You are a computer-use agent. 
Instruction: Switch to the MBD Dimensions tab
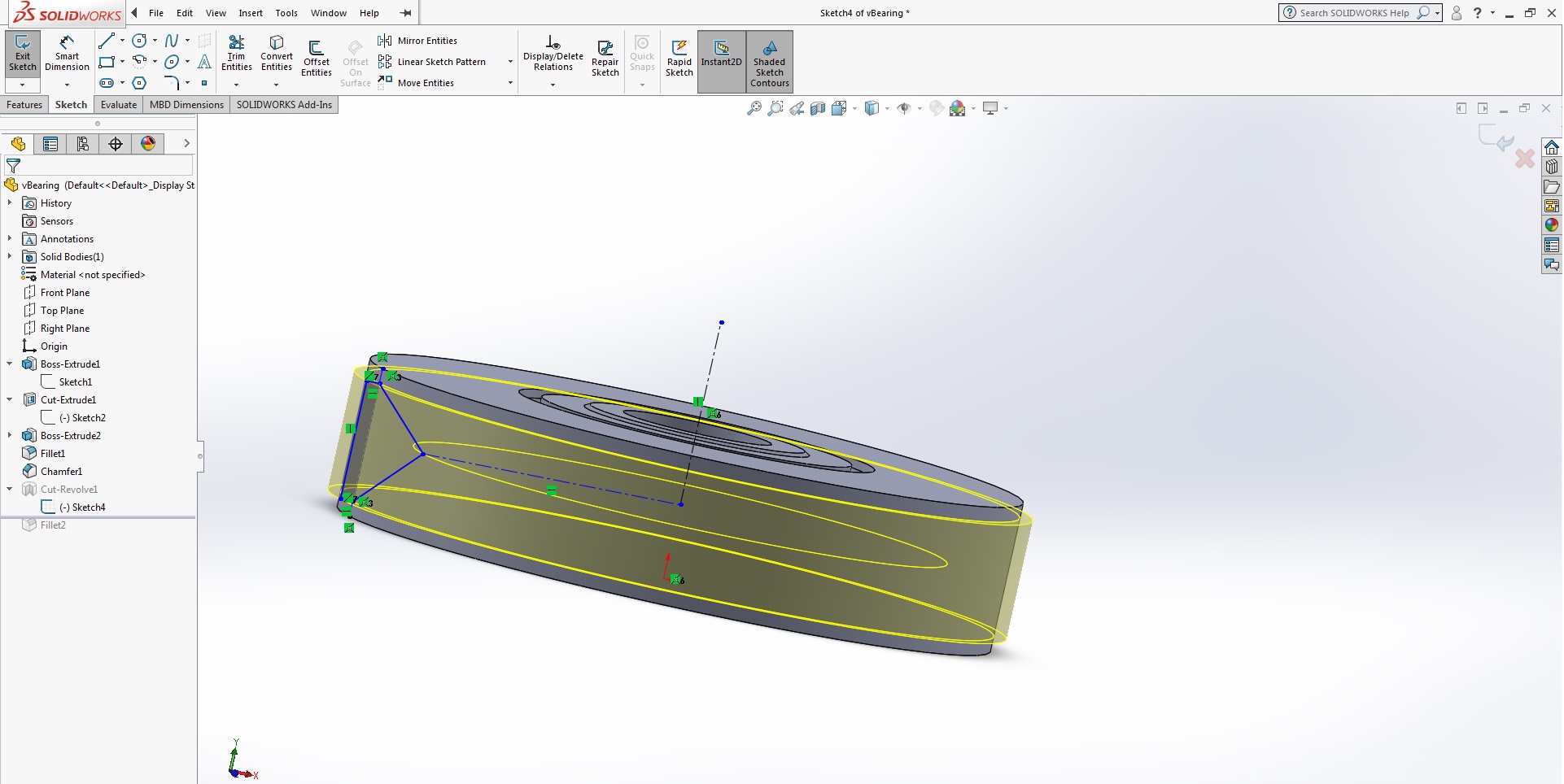click(x=186, y=105)
